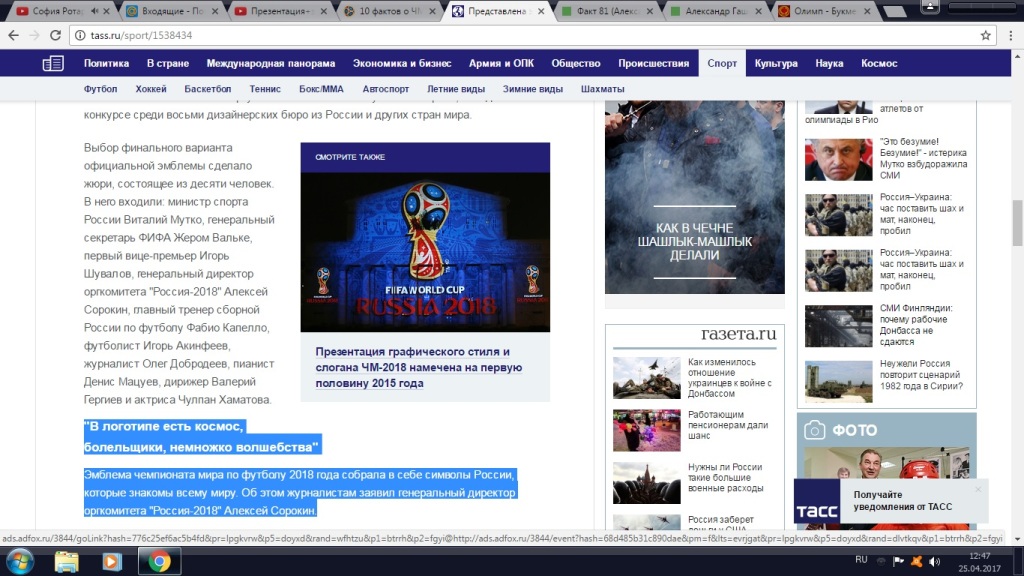
Task: Close the Презентация YouTube tab
Action: pos(323,11)
